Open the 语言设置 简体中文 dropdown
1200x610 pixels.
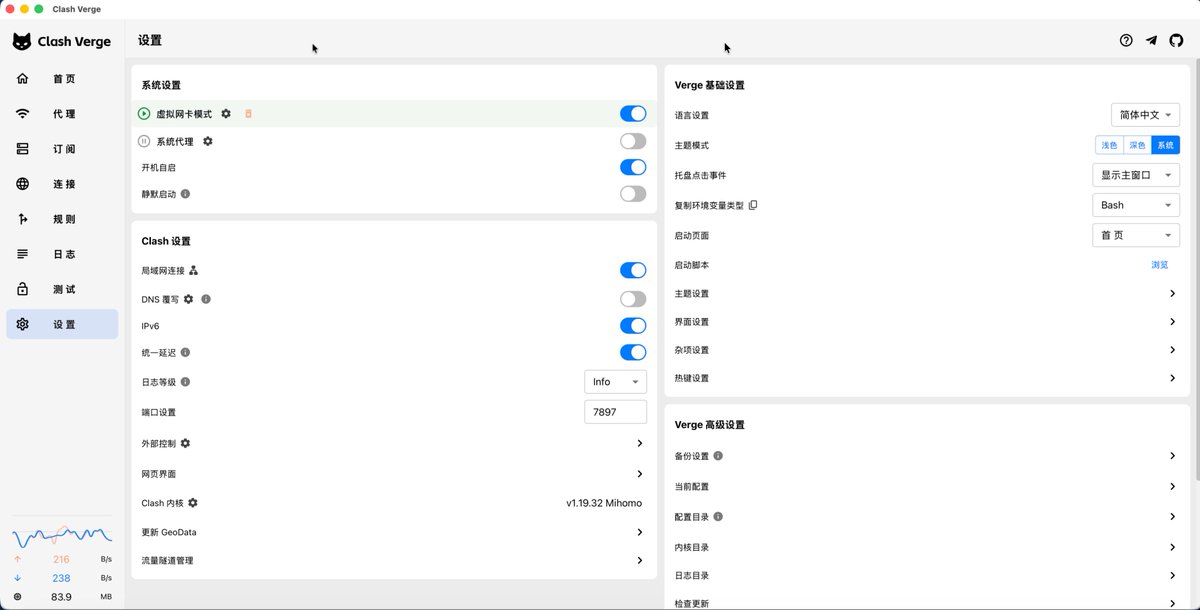click(x=1145, y=115)
